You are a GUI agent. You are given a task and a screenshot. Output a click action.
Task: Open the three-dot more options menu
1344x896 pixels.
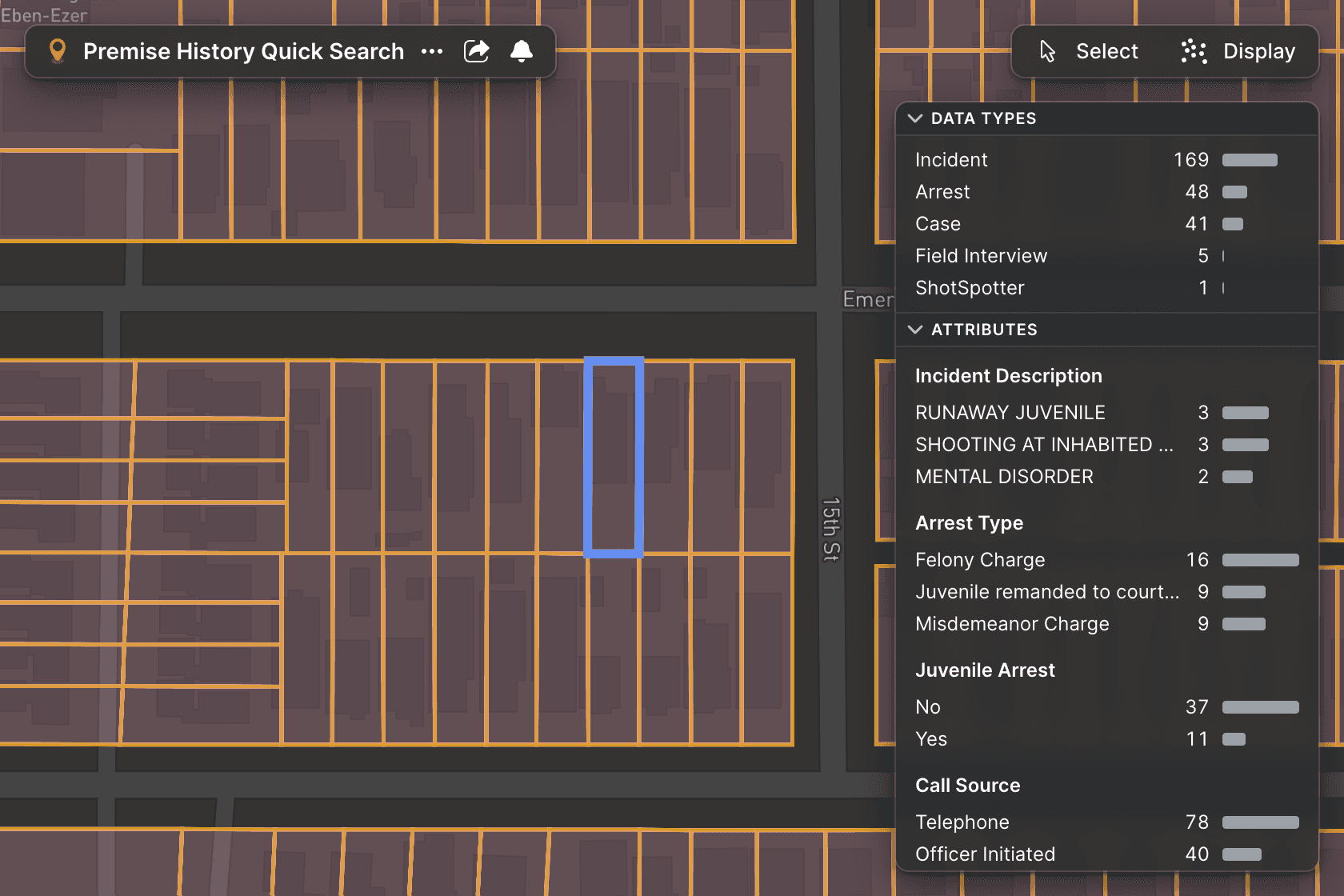[432, 51]
